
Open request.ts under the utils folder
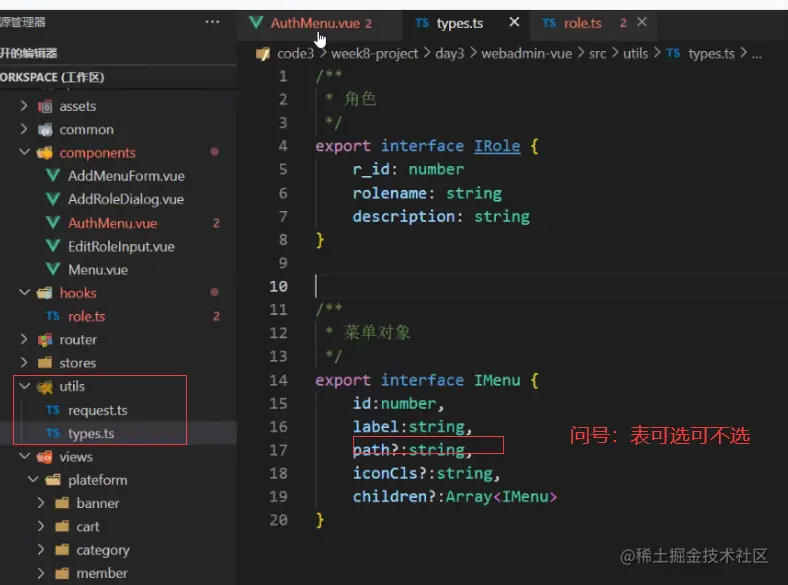click(x=97, y=411)
